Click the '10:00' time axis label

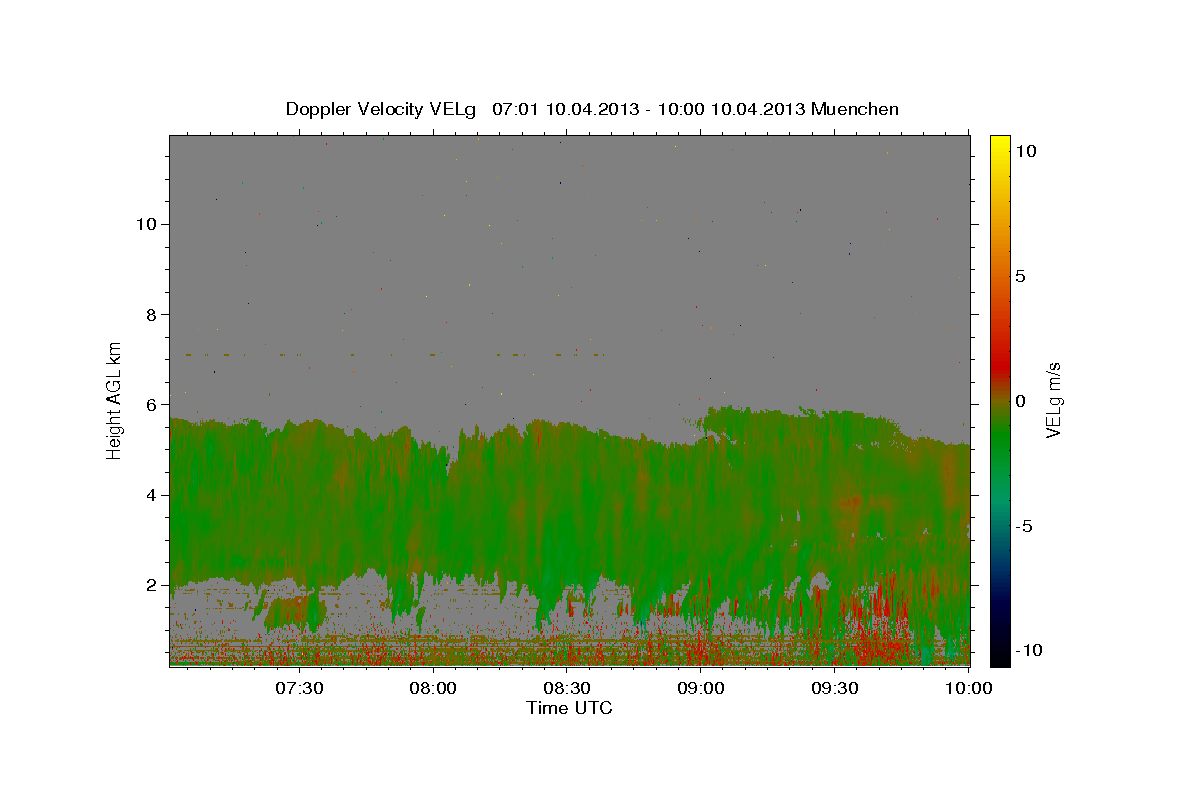click(x=969, y=688)
